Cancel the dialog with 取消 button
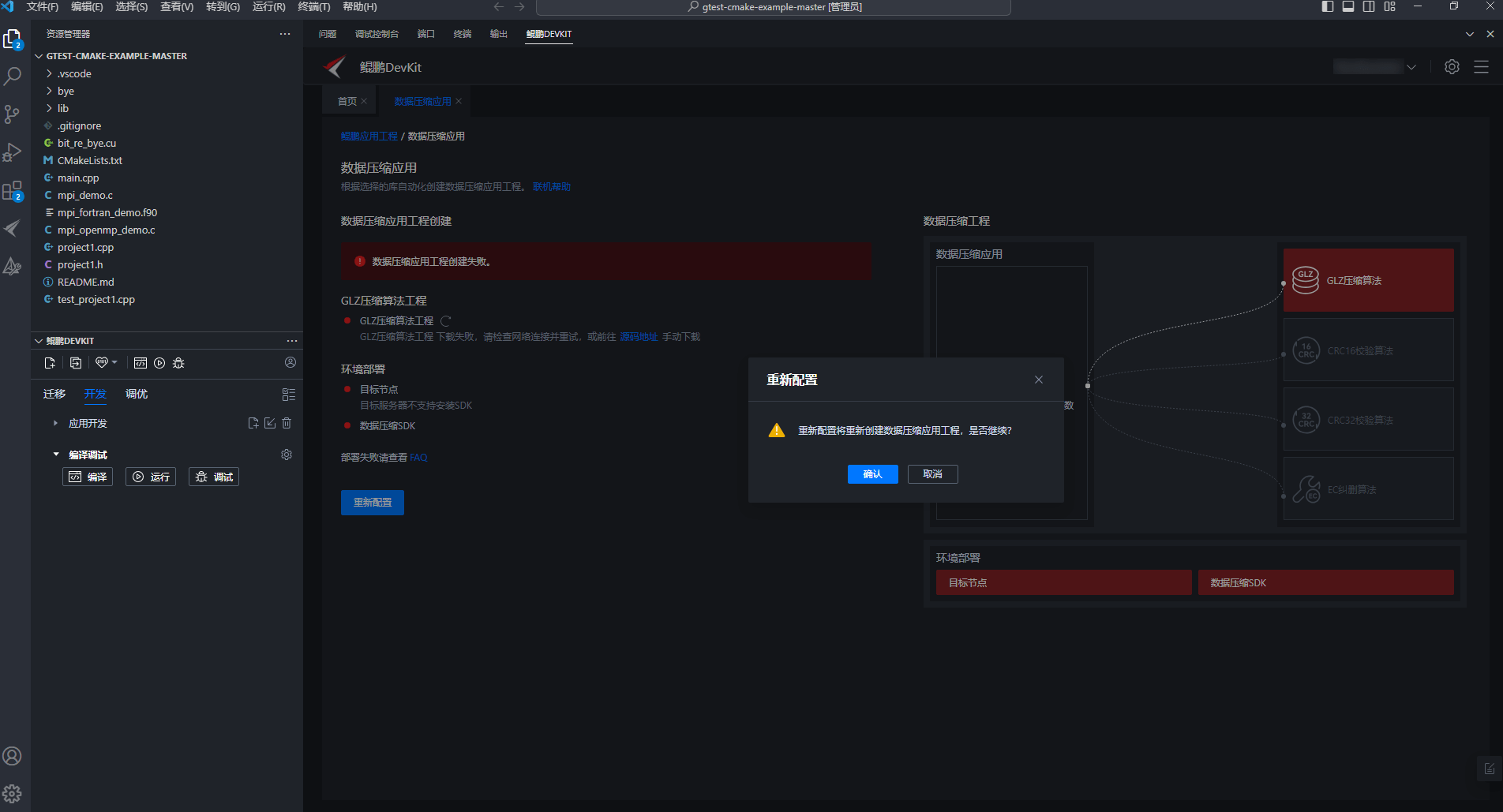1503x812 pixels. (x=933, y=474)
